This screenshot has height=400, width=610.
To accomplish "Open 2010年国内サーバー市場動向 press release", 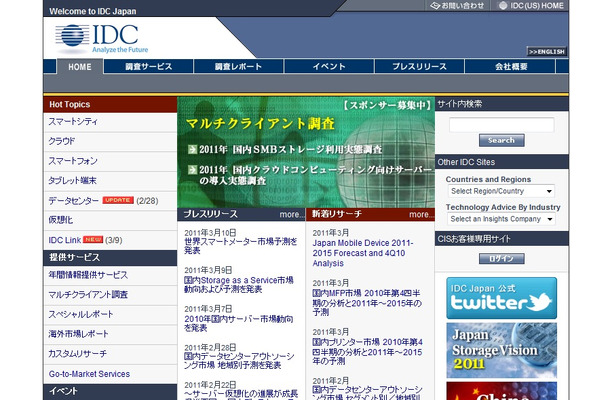I will (x=238, y=323).
